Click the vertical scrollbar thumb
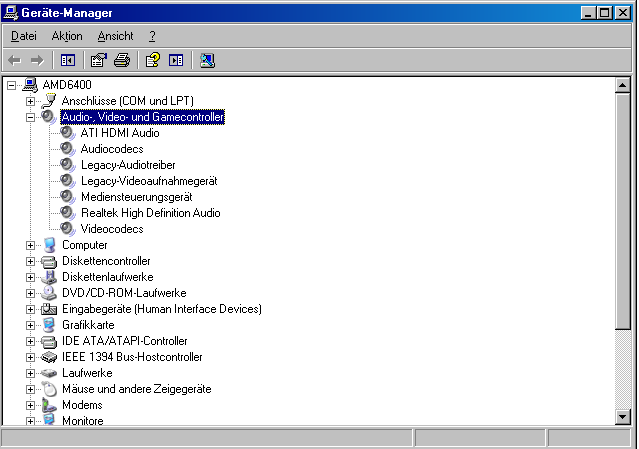This screenshot has height=449, width=639. coord(623,211)
